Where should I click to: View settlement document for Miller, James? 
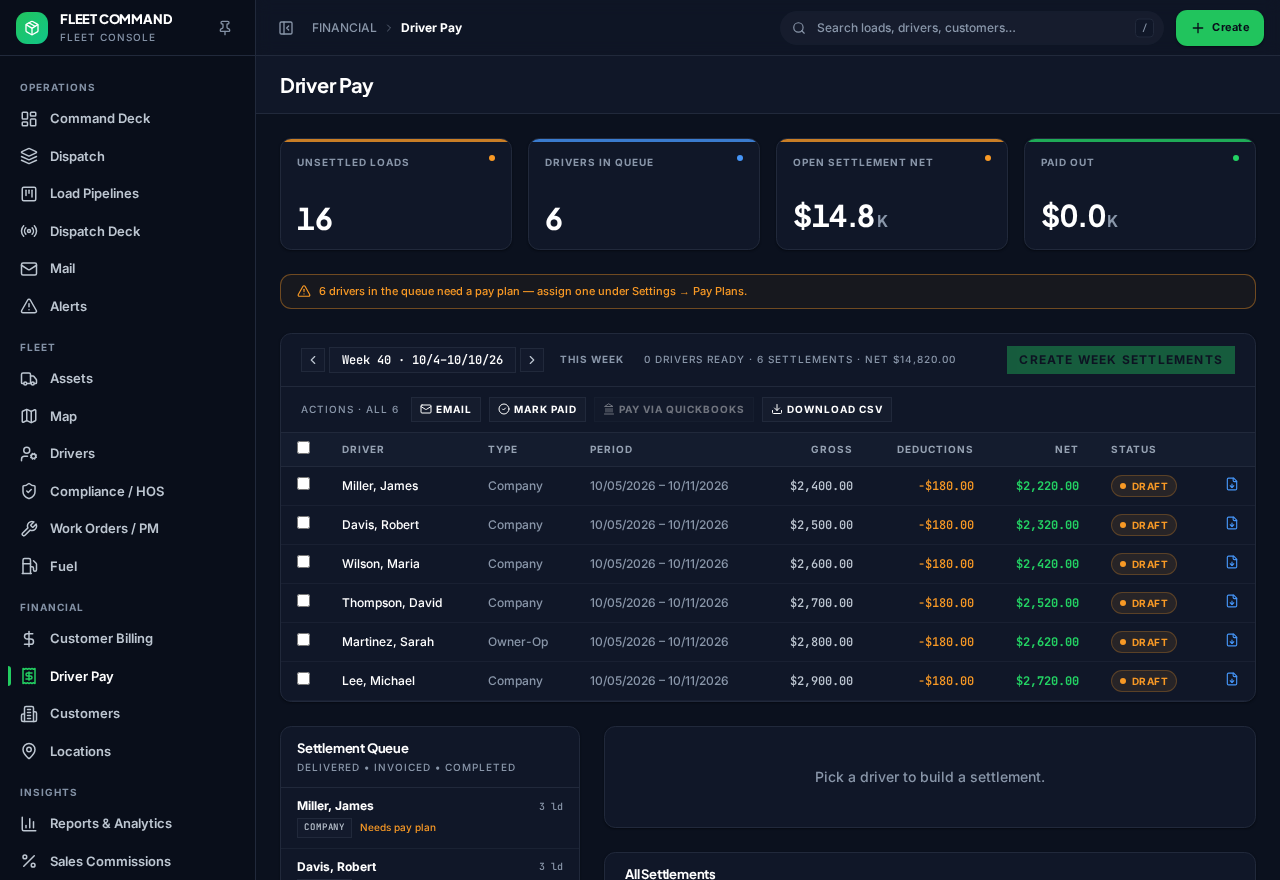[x=1232, y=485]
